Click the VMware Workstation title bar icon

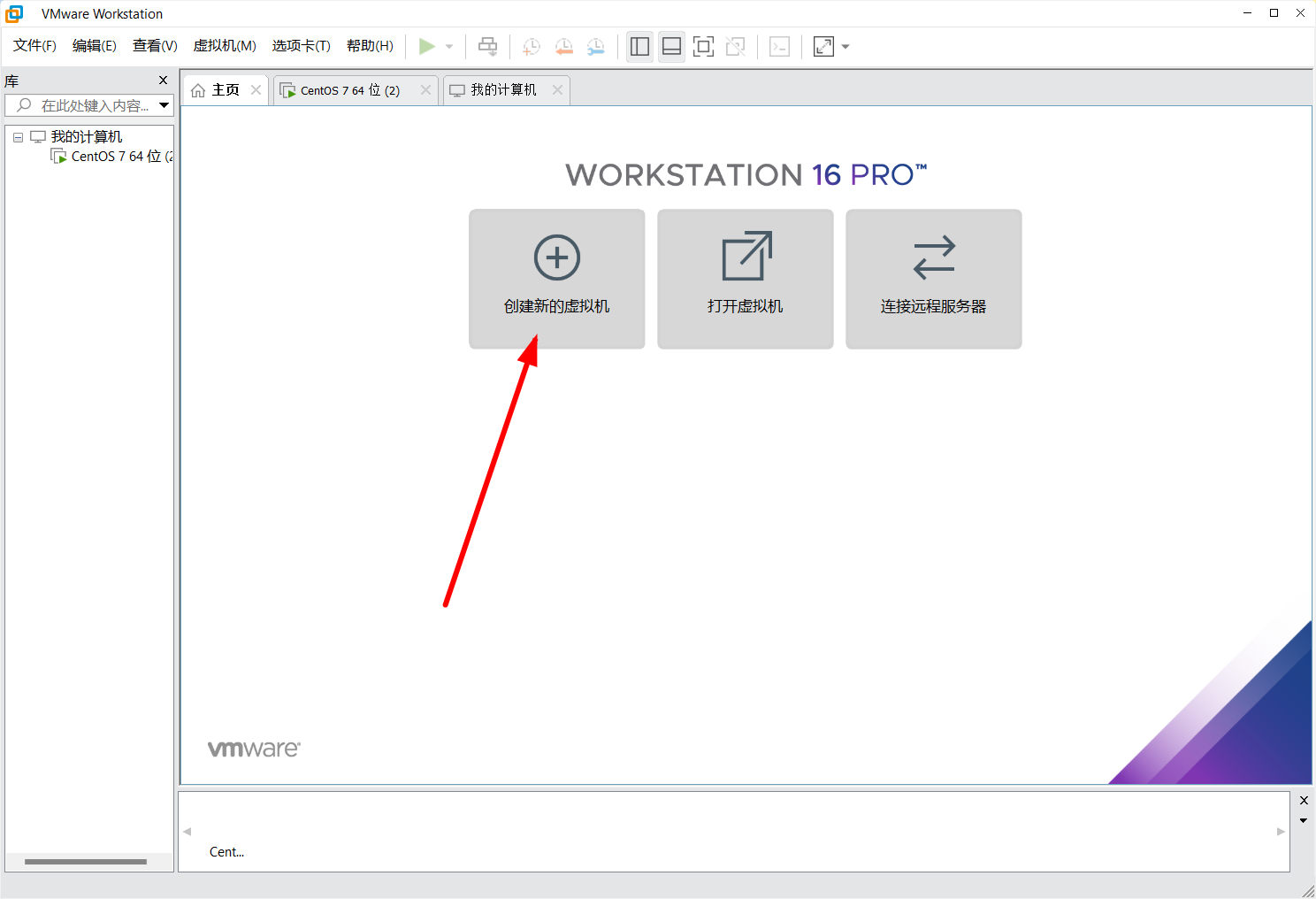point(14,13)
